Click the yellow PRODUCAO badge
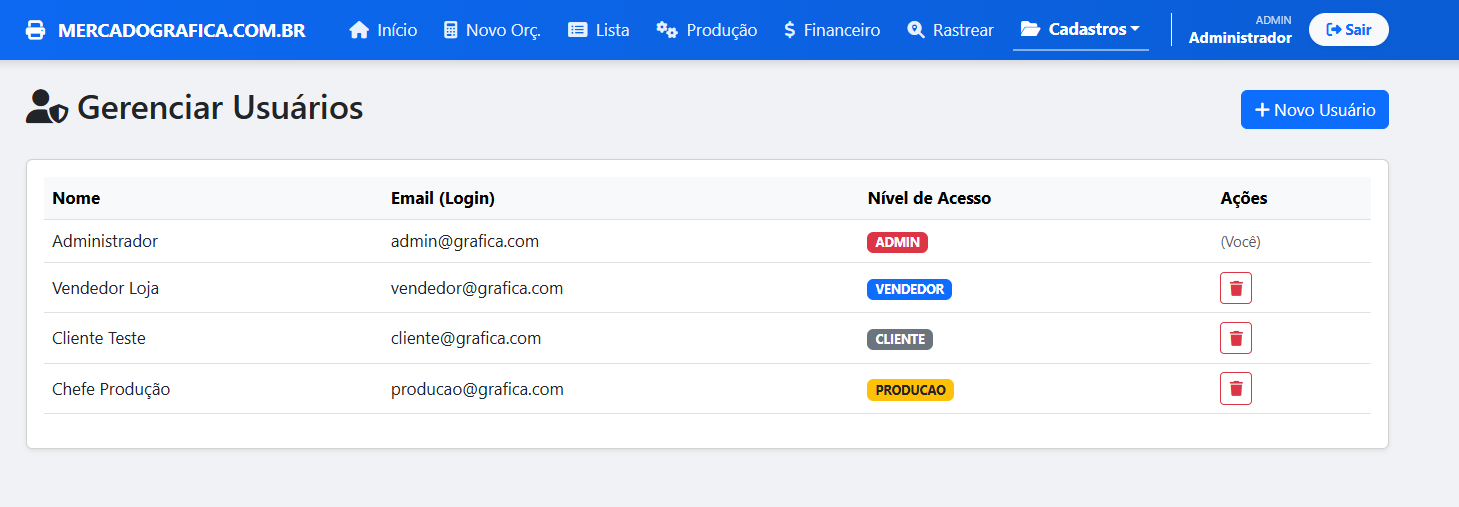This screenshot has height=507, width=1459. [910, 390]
